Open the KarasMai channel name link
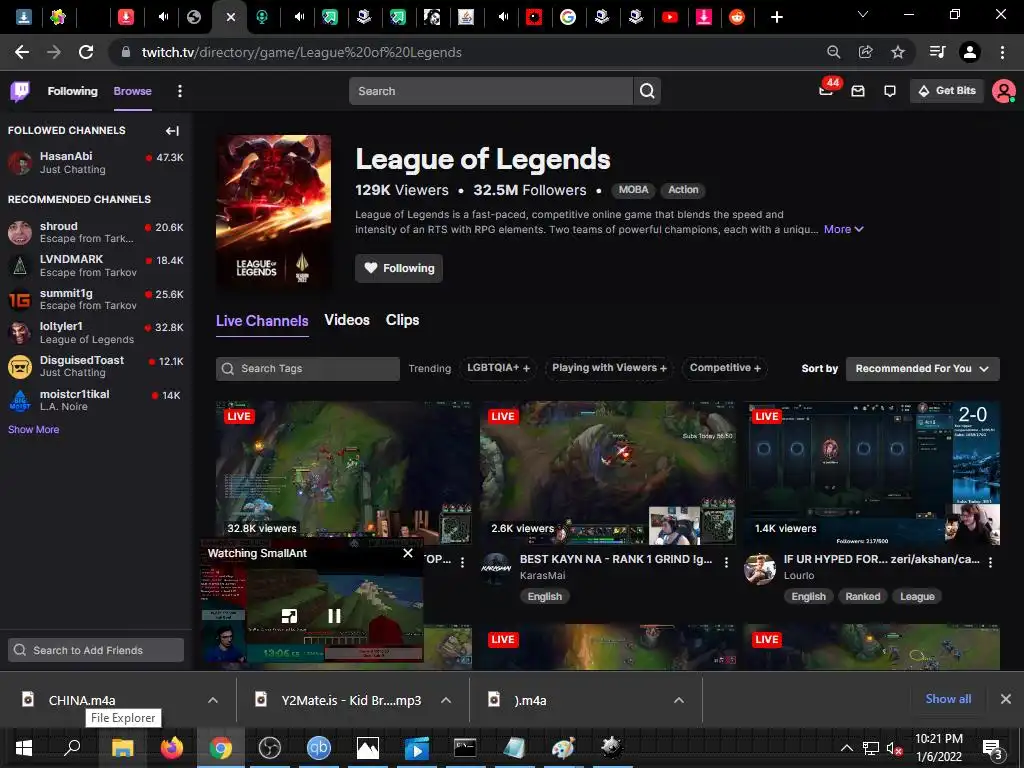Screen dimensions: 1024x768 (542, 576)
